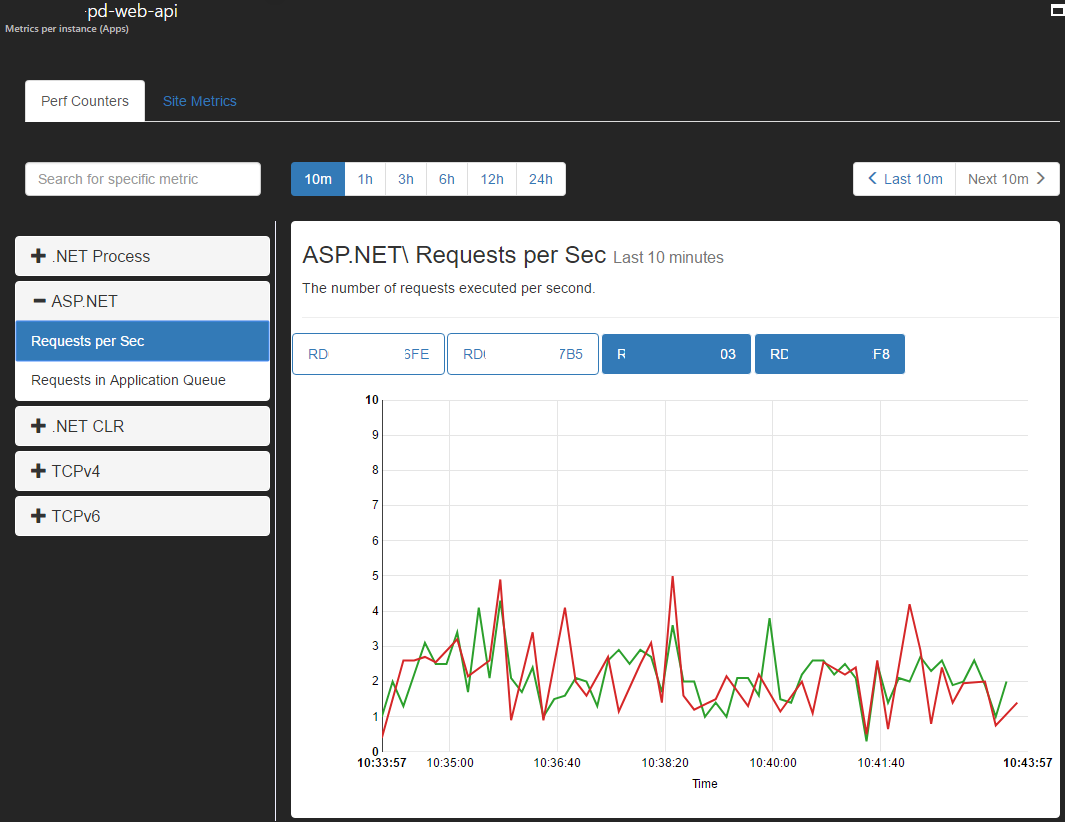Select the 1h time range
The height and width of the screenshot is (822, 1065).
(365, 179)
